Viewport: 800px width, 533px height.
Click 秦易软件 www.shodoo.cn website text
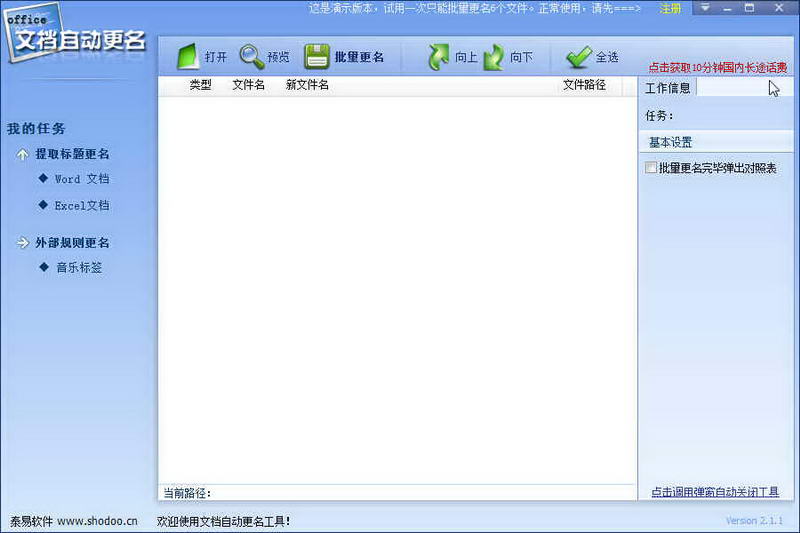coord(74,521)
